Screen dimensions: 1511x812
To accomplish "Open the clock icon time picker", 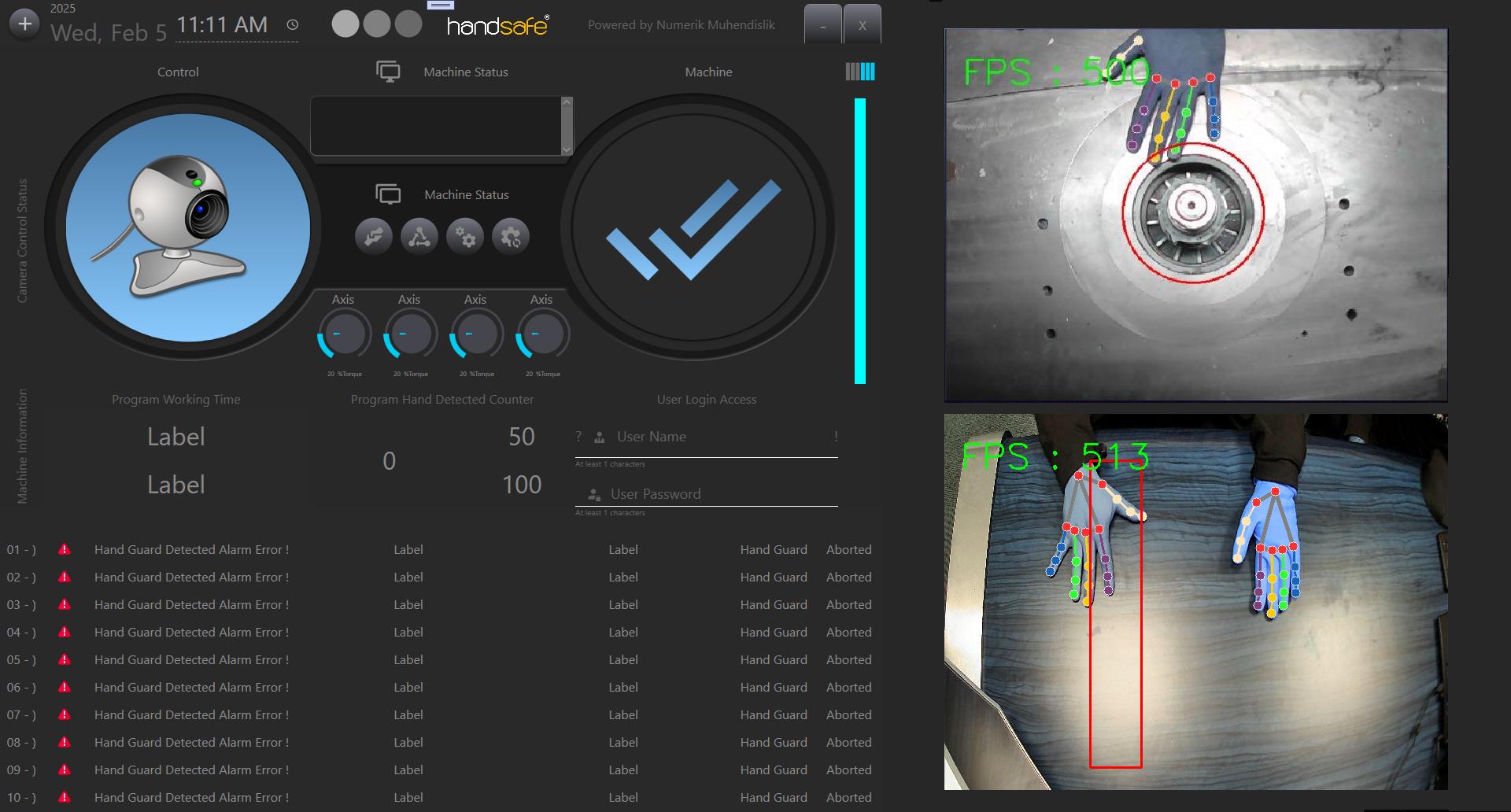I will tap(293, 25).
